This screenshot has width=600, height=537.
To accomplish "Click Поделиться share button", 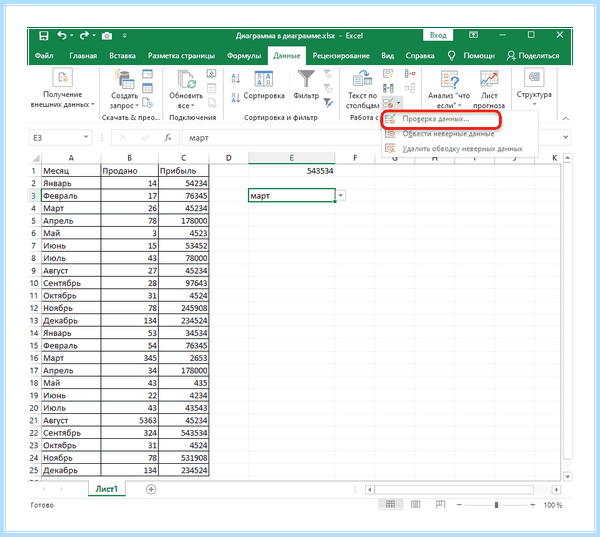I will click(533, 56).
